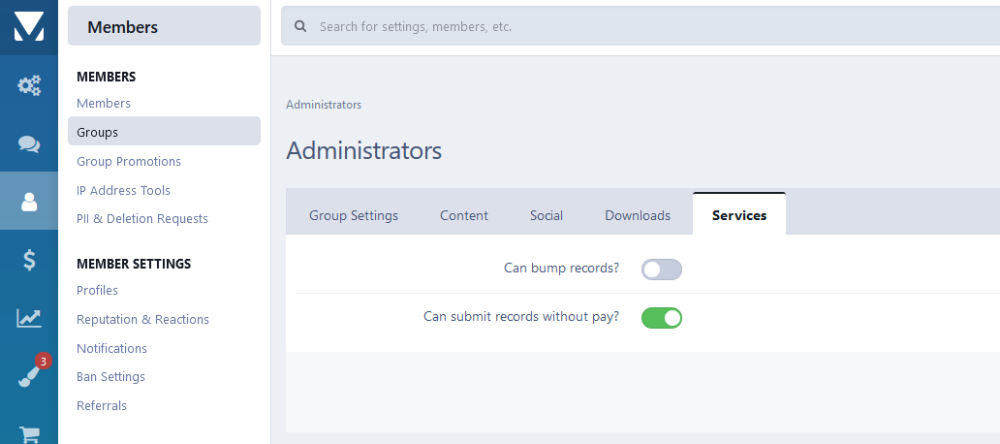Open Ban Settings
The image size is (1000, 444).
(111, 377)
